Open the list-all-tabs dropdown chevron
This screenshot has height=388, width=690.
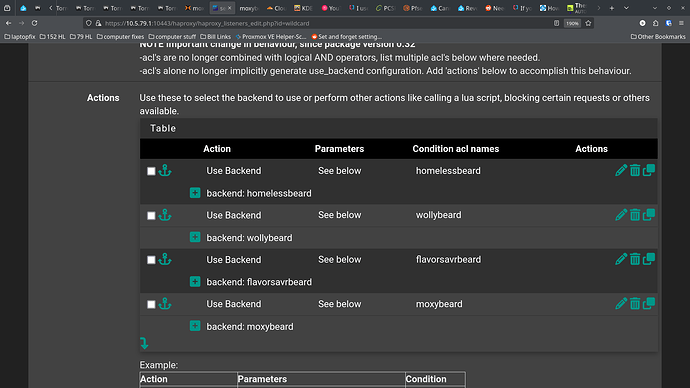[x=626, y=8]
